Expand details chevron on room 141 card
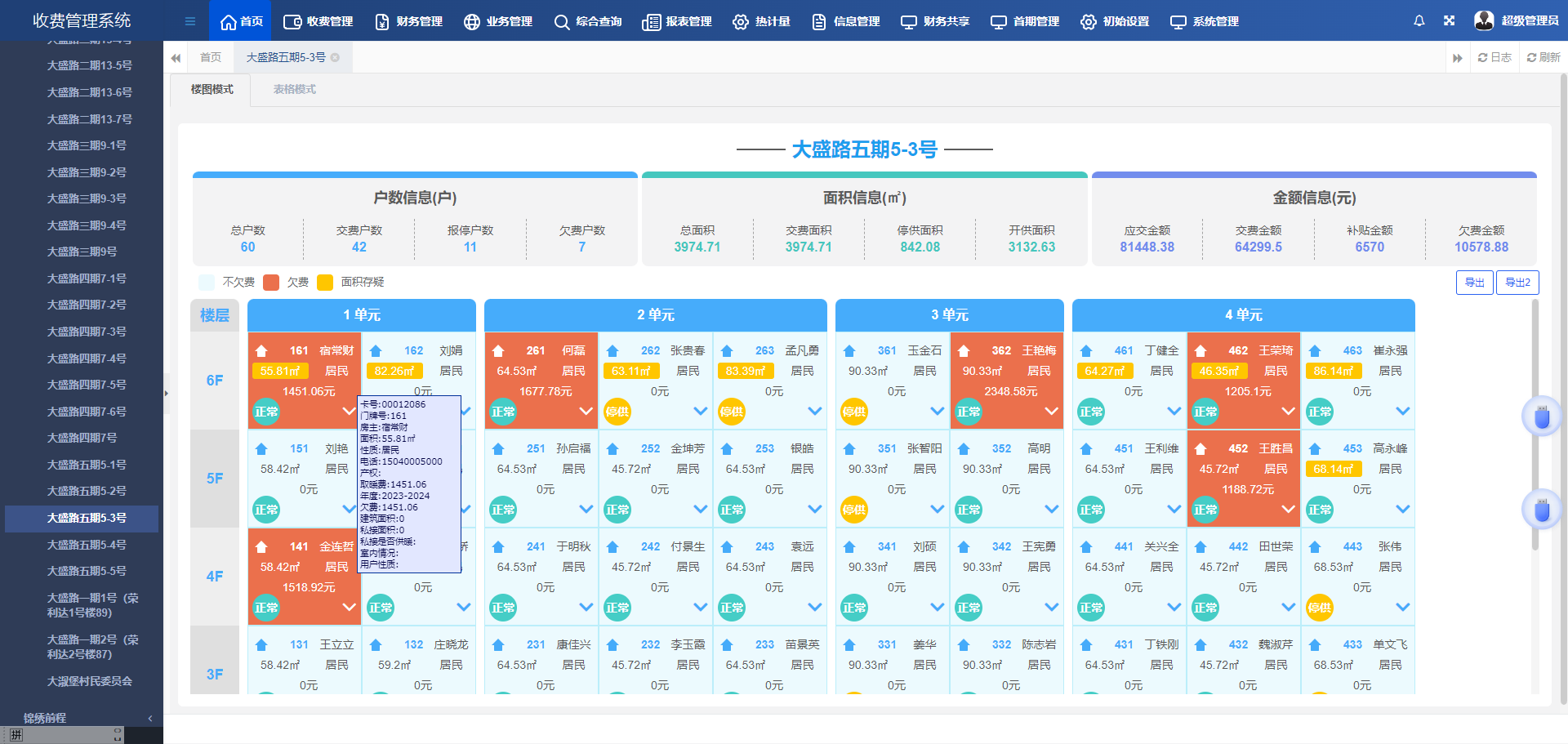1568x744 pixels. pyautogui.click(x=350, y=607)
